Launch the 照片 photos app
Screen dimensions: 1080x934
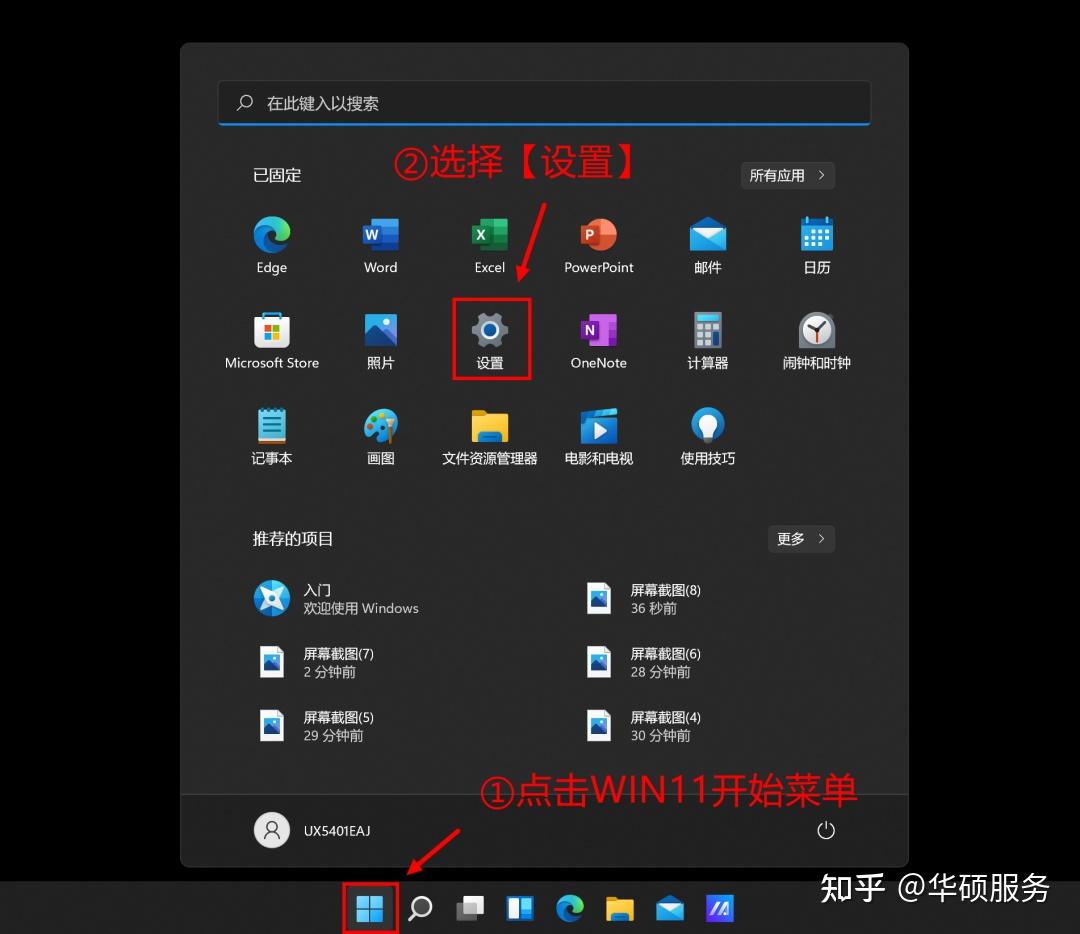point(380,340)
